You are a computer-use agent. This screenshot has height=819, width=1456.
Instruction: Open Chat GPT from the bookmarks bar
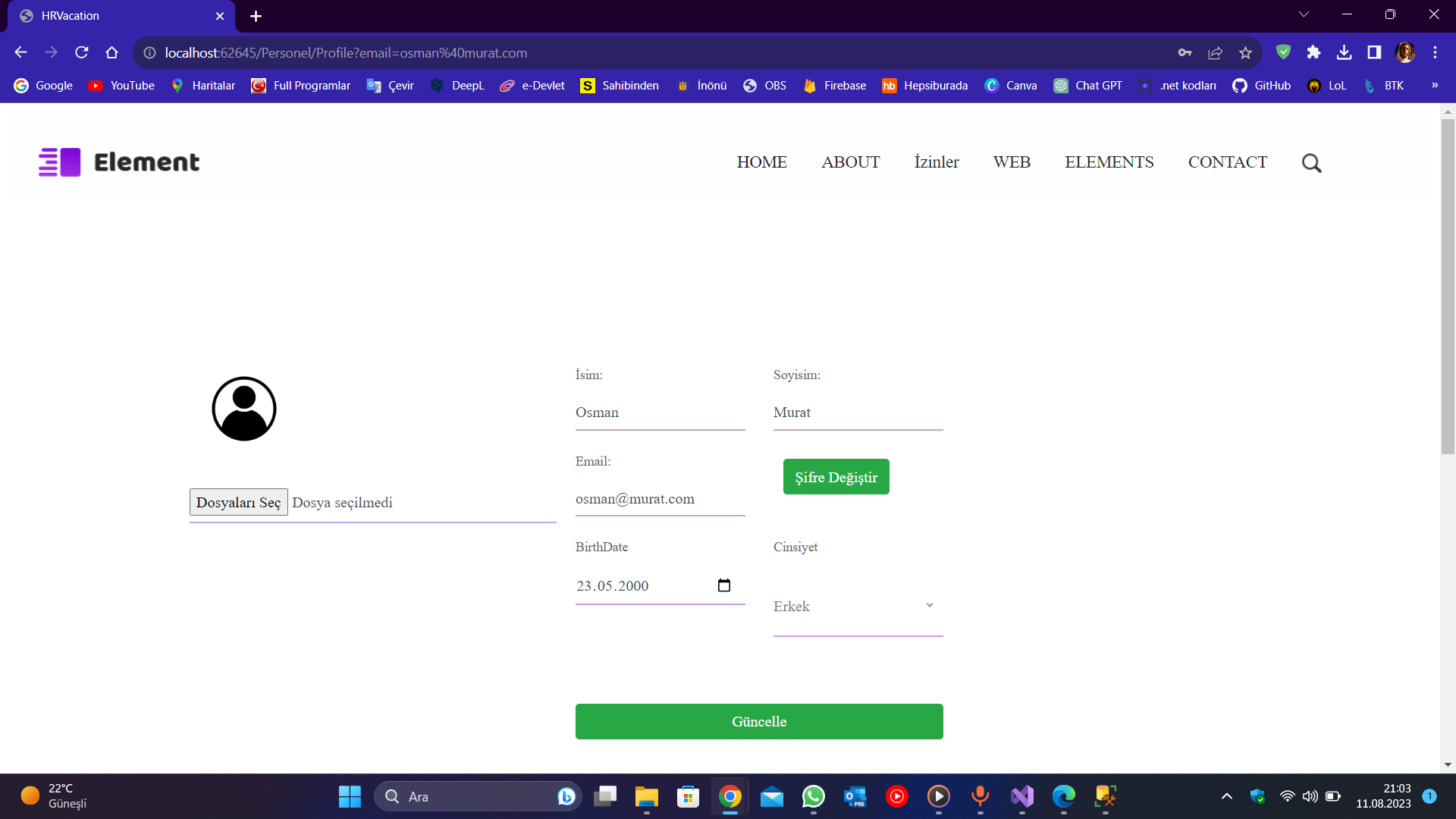[1088, 86]
